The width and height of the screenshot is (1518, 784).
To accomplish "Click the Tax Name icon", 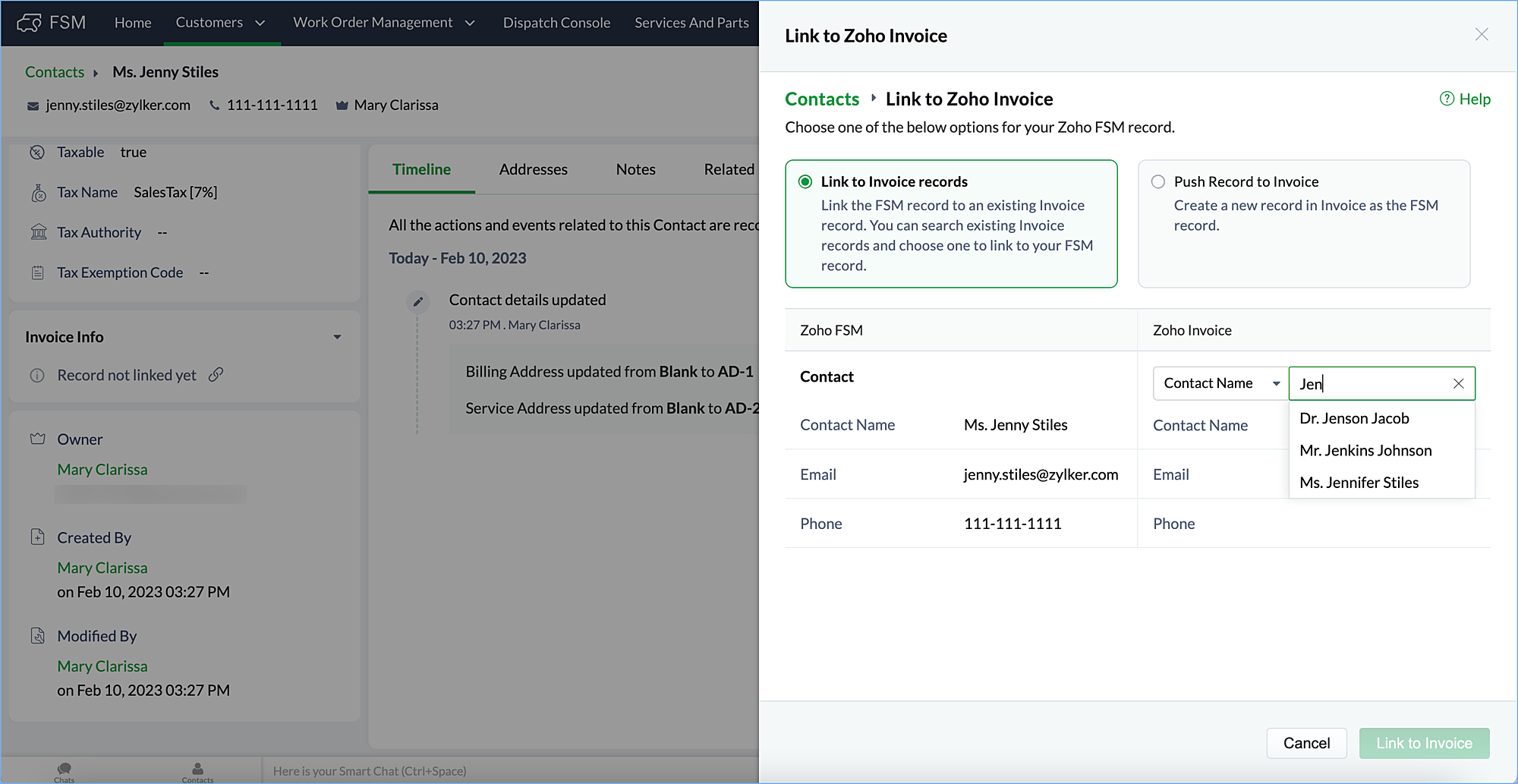I will tap(39, 193).
